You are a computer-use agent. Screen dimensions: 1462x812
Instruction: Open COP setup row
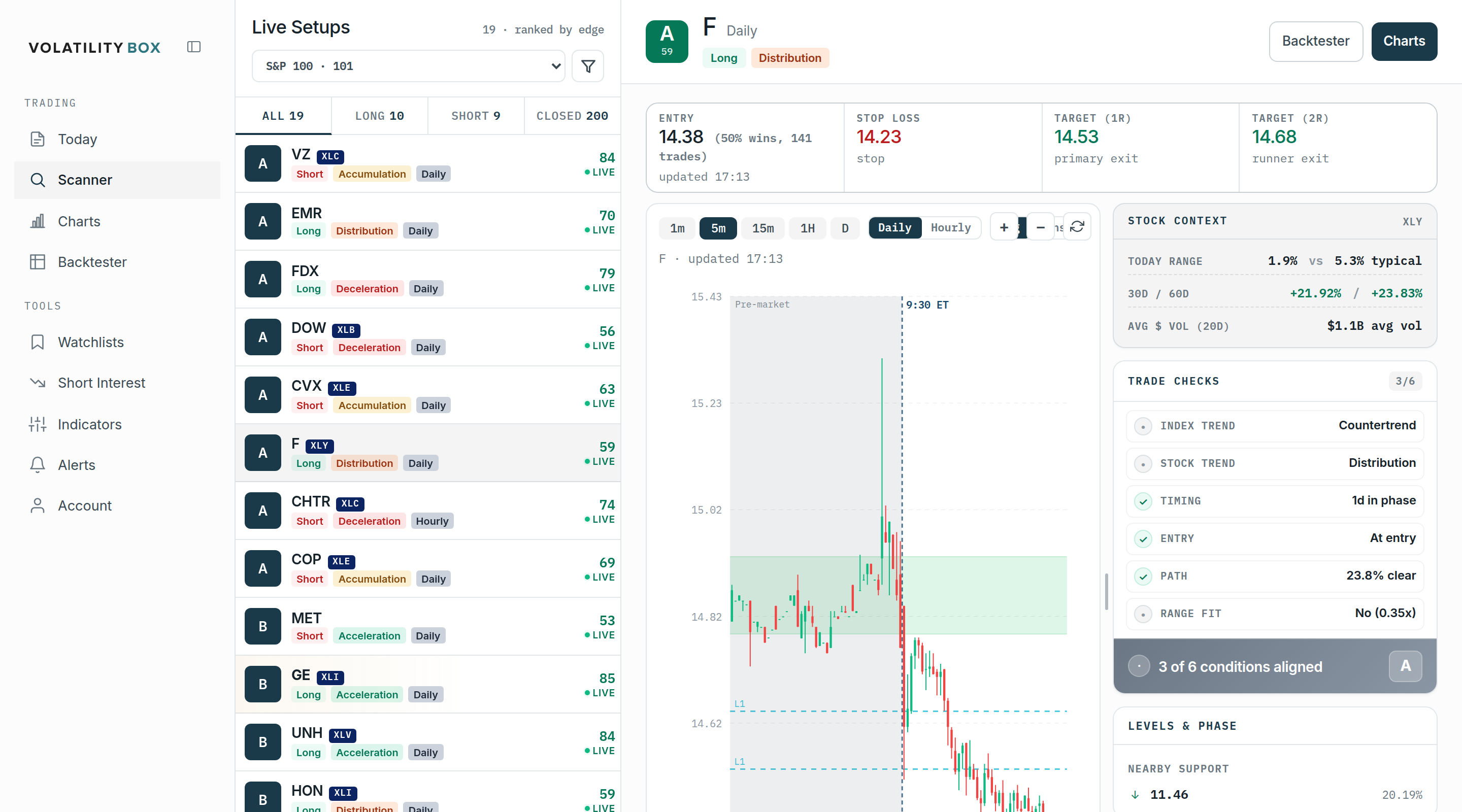pyautogui.click(x=428, y=568)
